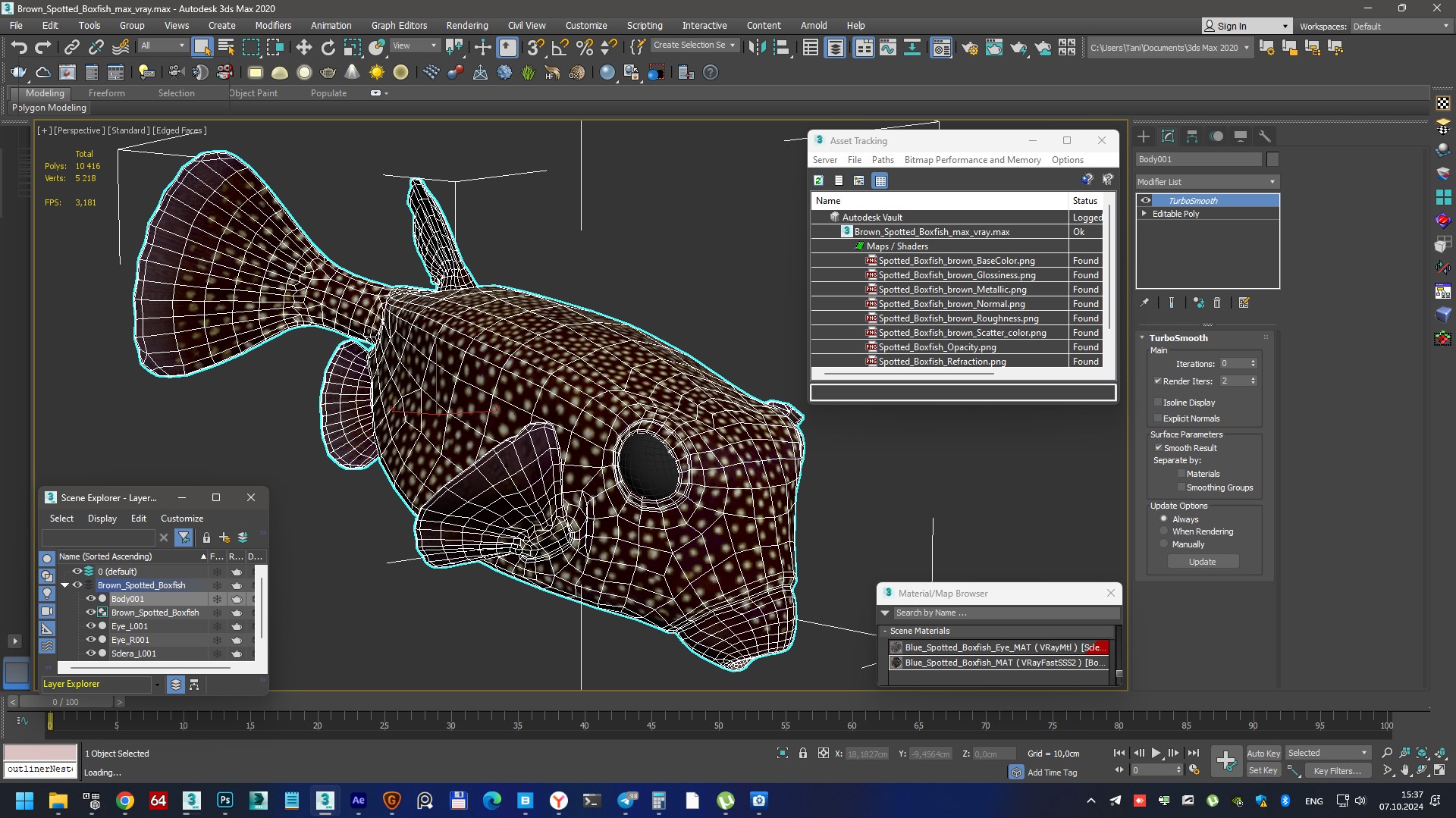Click the time slider 0 / 100 handle

[x=65, y=702]
